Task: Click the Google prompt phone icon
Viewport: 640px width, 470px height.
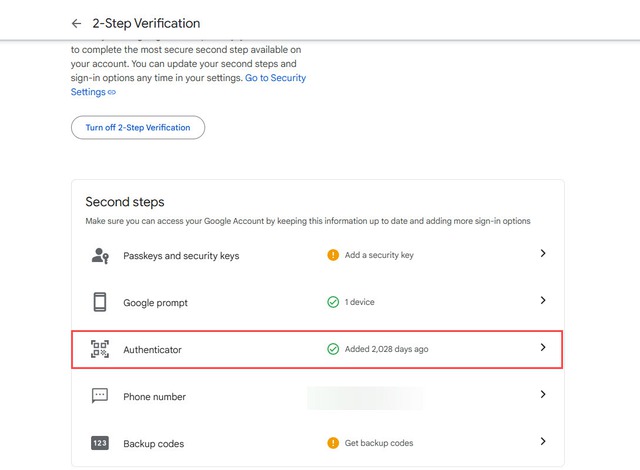Action: click(x=100, y=302)
